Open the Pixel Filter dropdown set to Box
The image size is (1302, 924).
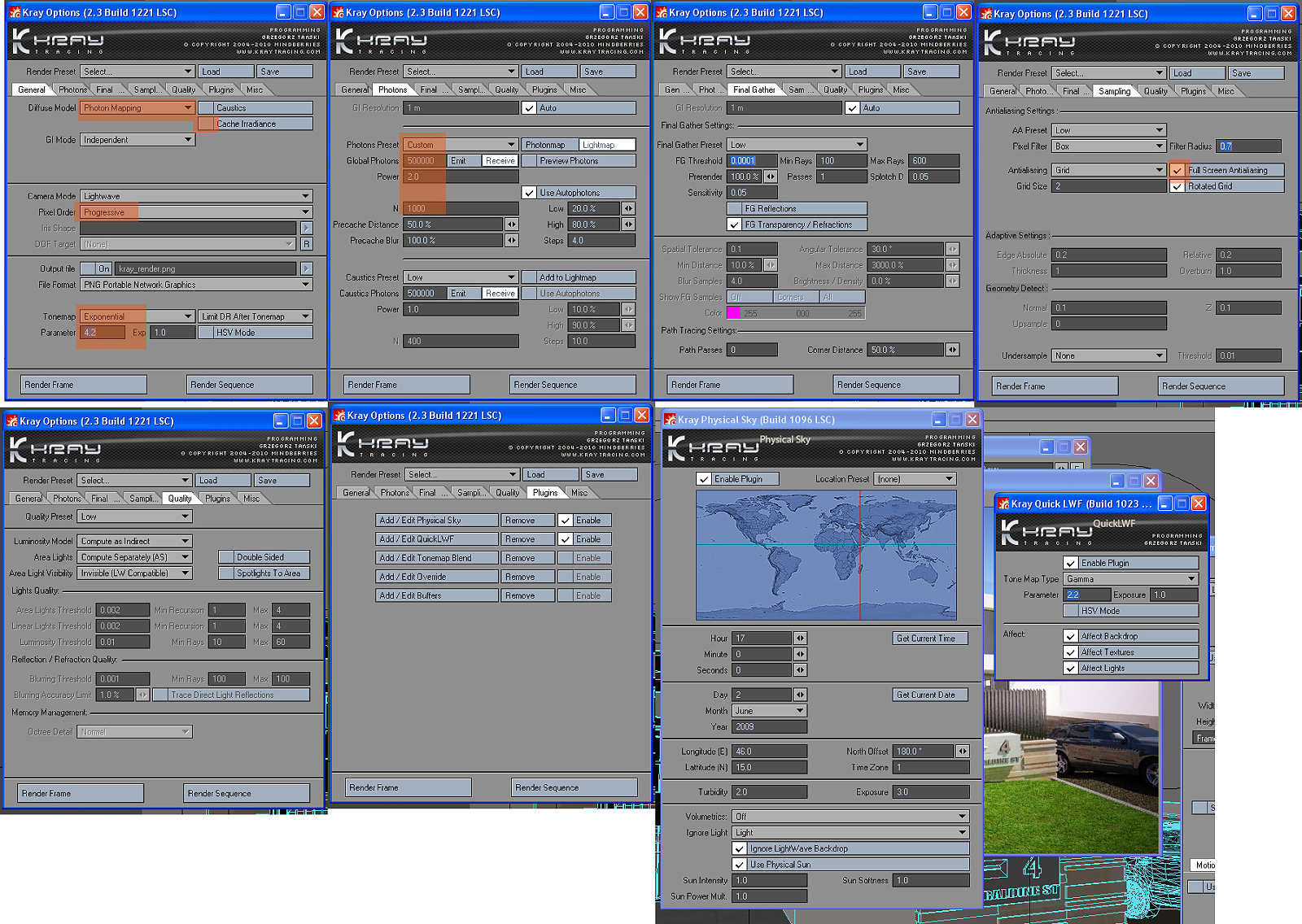(1109, 146)
